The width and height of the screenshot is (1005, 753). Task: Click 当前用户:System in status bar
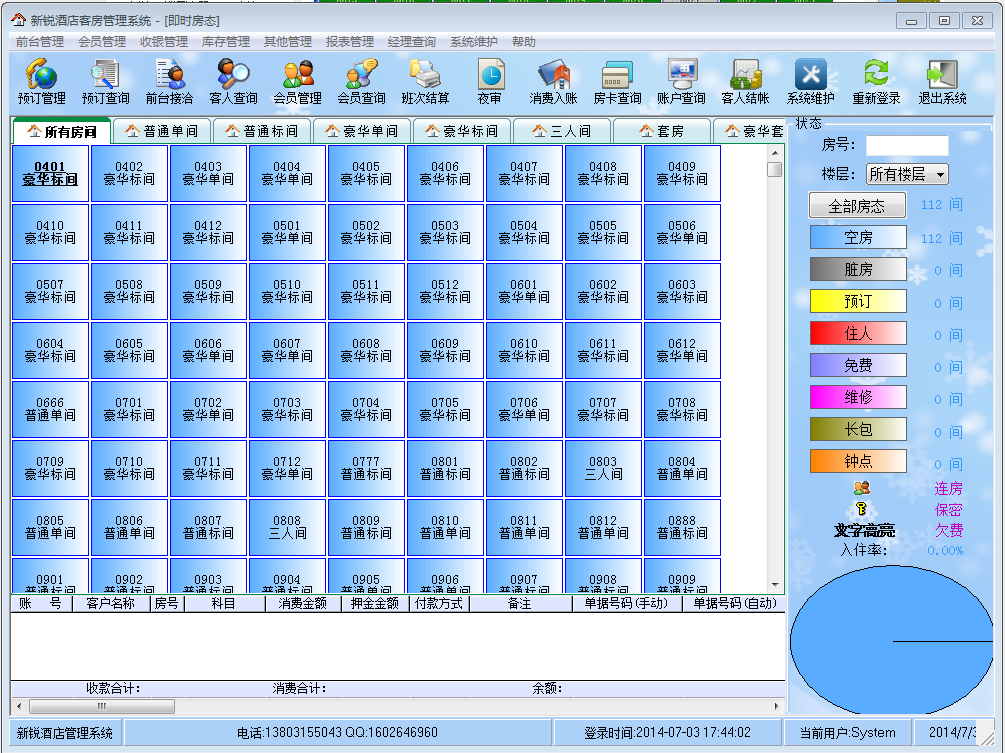pyautogui.click(x=847, y=732)
